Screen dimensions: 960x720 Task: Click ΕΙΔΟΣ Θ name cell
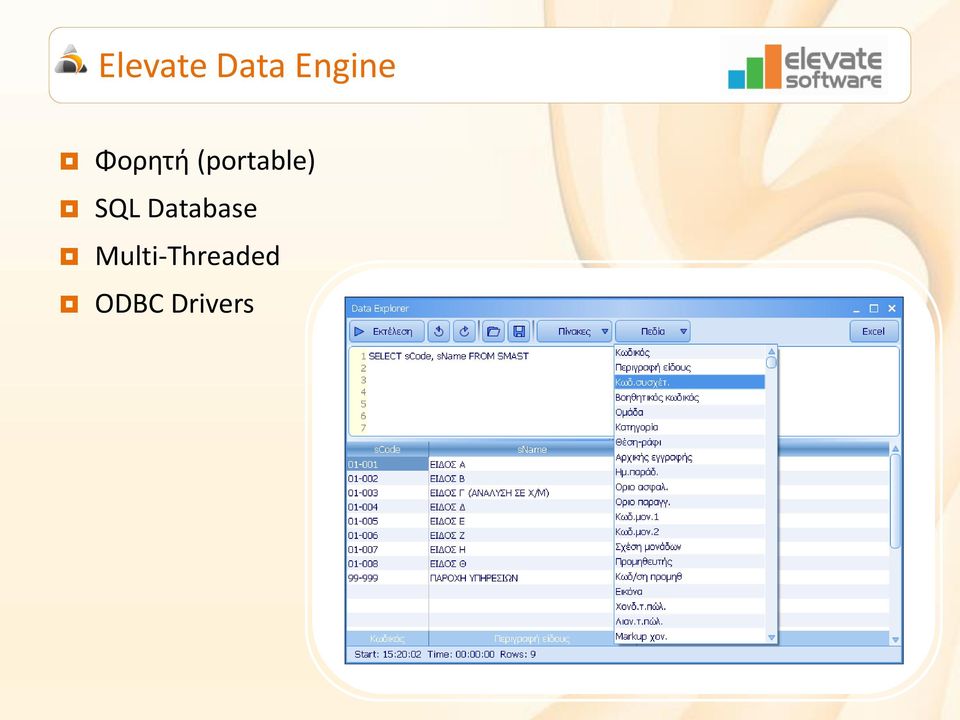click(521, 563)
